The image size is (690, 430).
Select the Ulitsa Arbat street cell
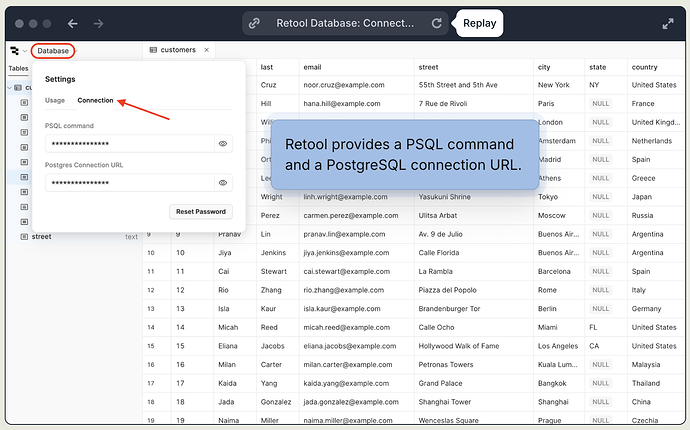click(473, 216)
